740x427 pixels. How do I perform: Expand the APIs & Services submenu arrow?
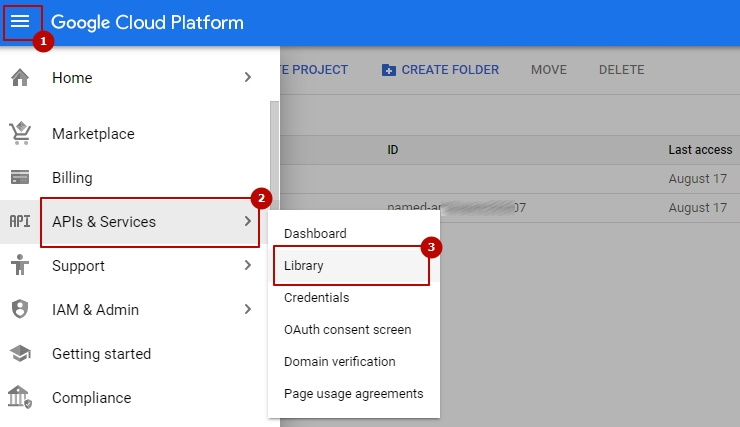pos(248,221)
